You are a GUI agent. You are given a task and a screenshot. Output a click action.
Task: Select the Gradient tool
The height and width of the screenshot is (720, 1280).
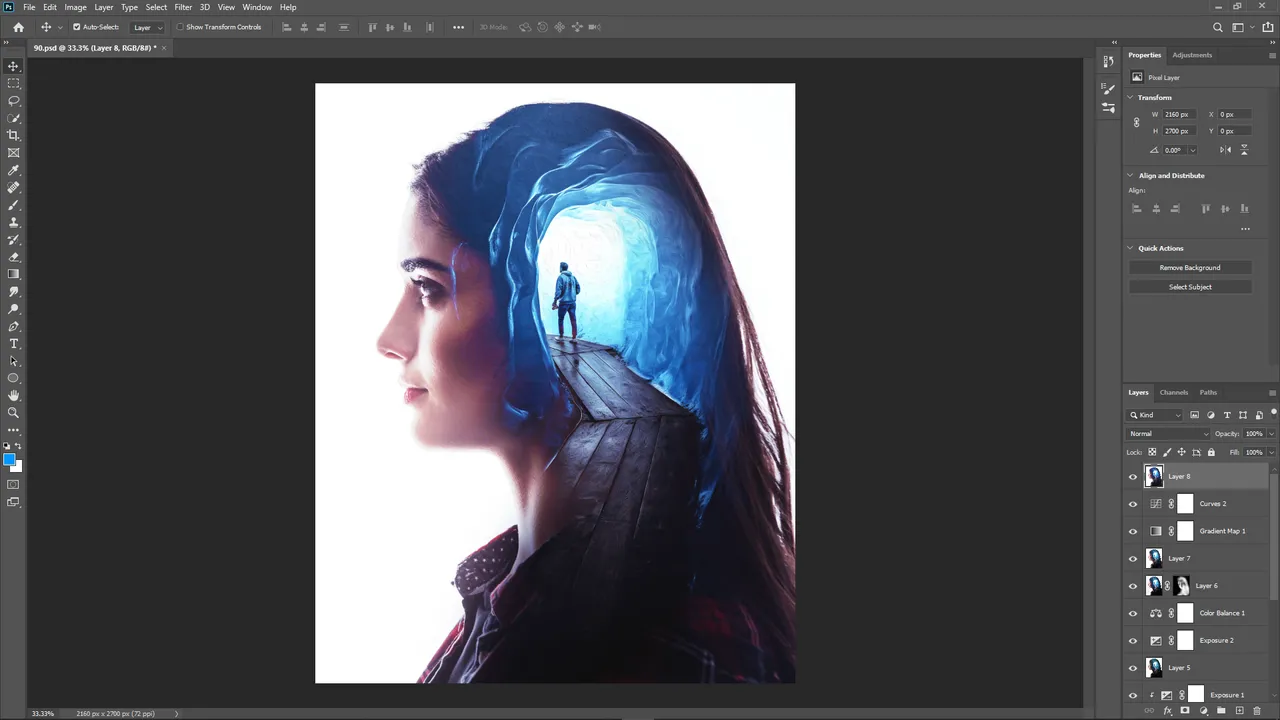13,274
